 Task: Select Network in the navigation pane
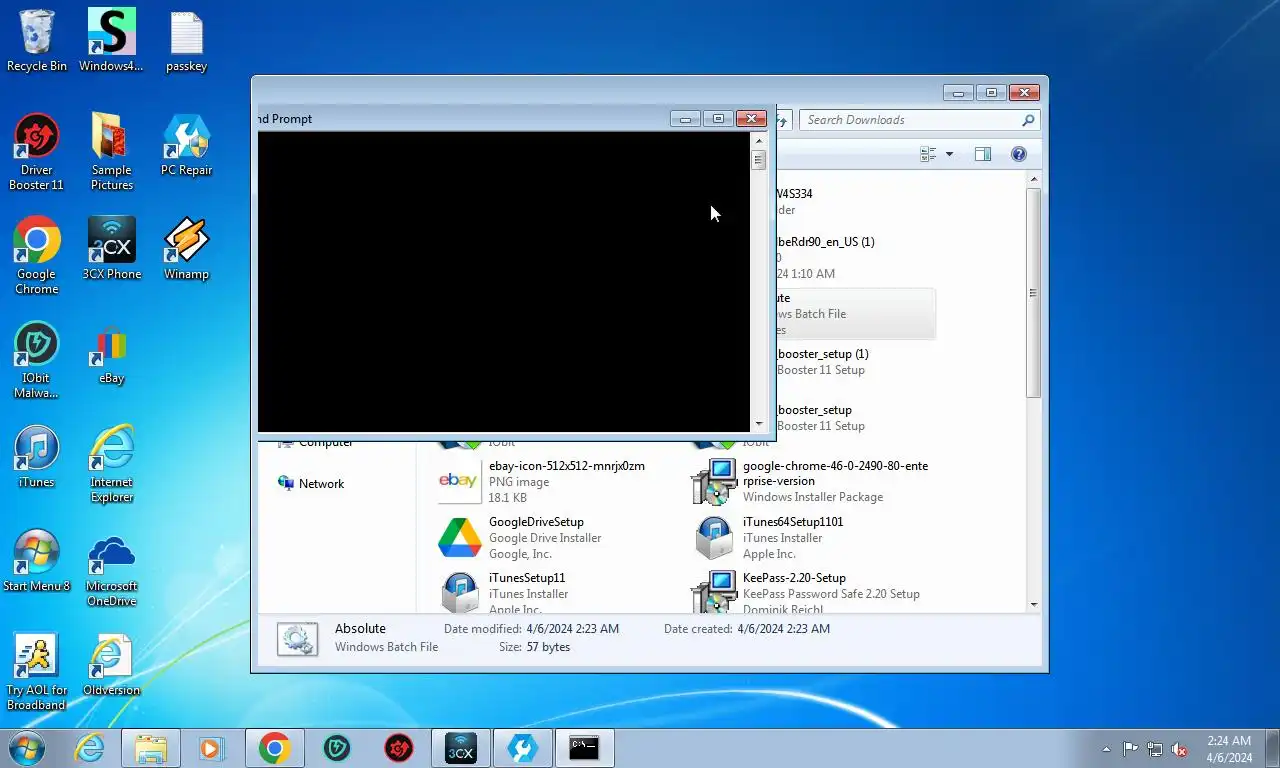(x=311, y=483)
